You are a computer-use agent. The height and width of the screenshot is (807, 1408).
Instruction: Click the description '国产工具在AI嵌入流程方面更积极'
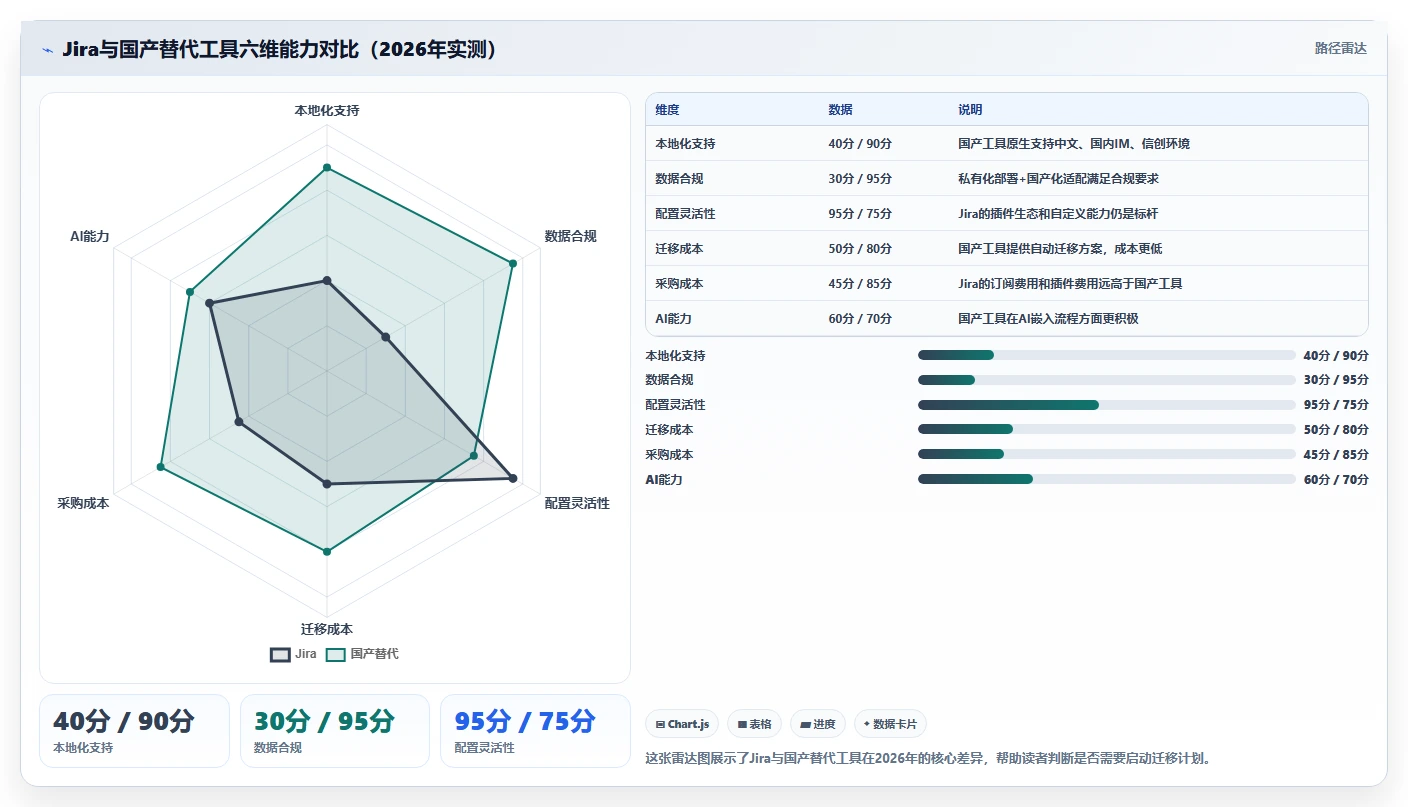[1048, 319]
